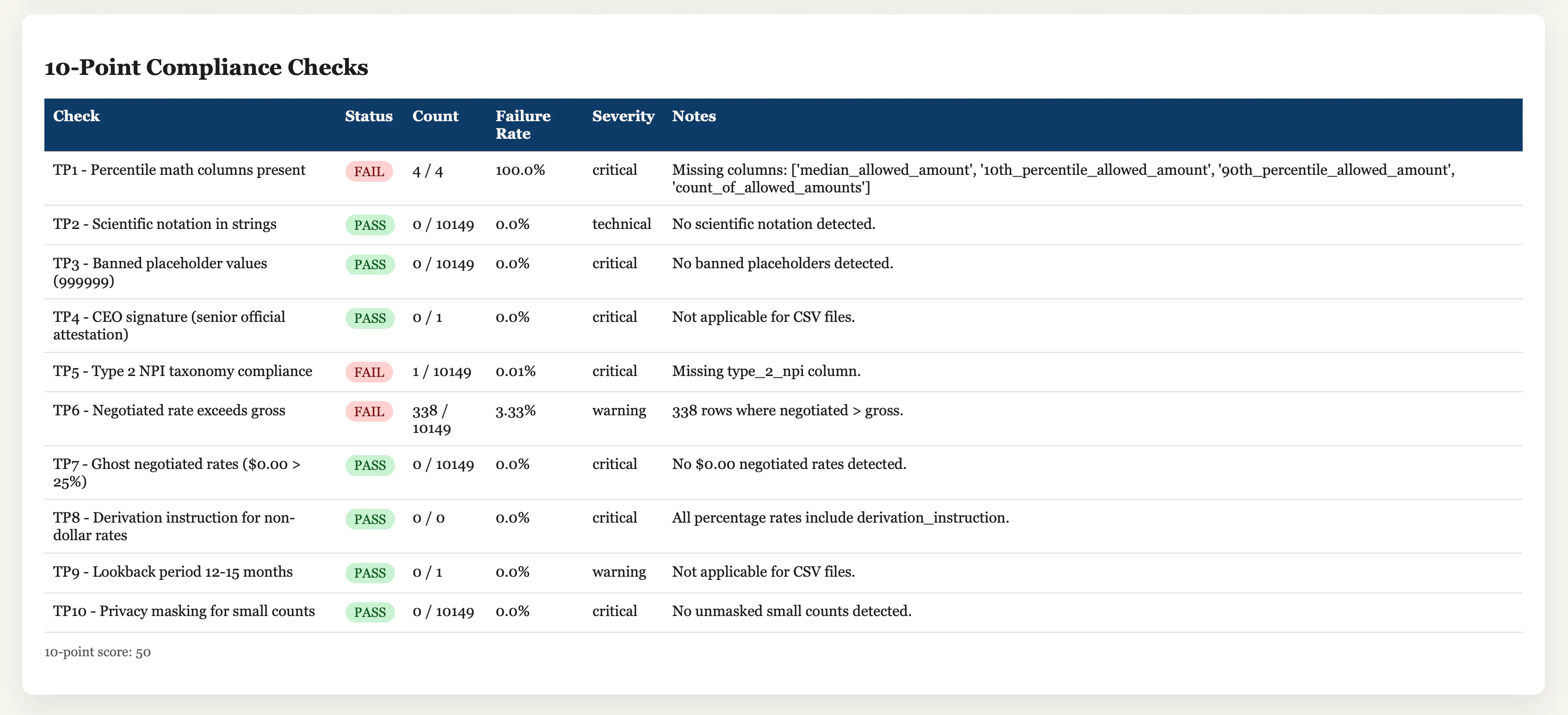Click '338 rows where negotiated > gross.' note

[x=787, y=410]
